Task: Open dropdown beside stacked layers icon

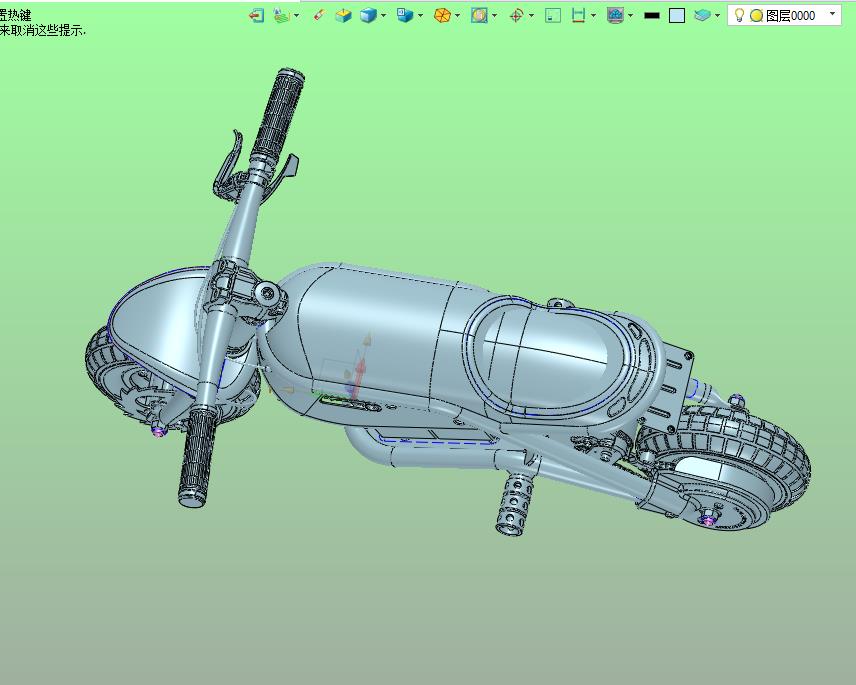Action: click(717, 16)
